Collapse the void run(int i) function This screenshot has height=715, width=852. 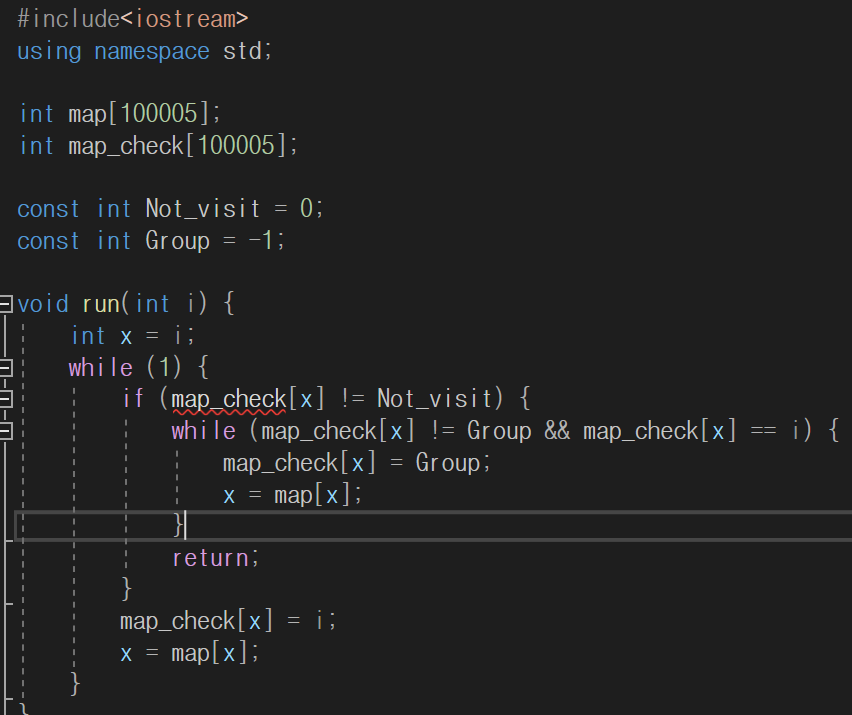5,304
